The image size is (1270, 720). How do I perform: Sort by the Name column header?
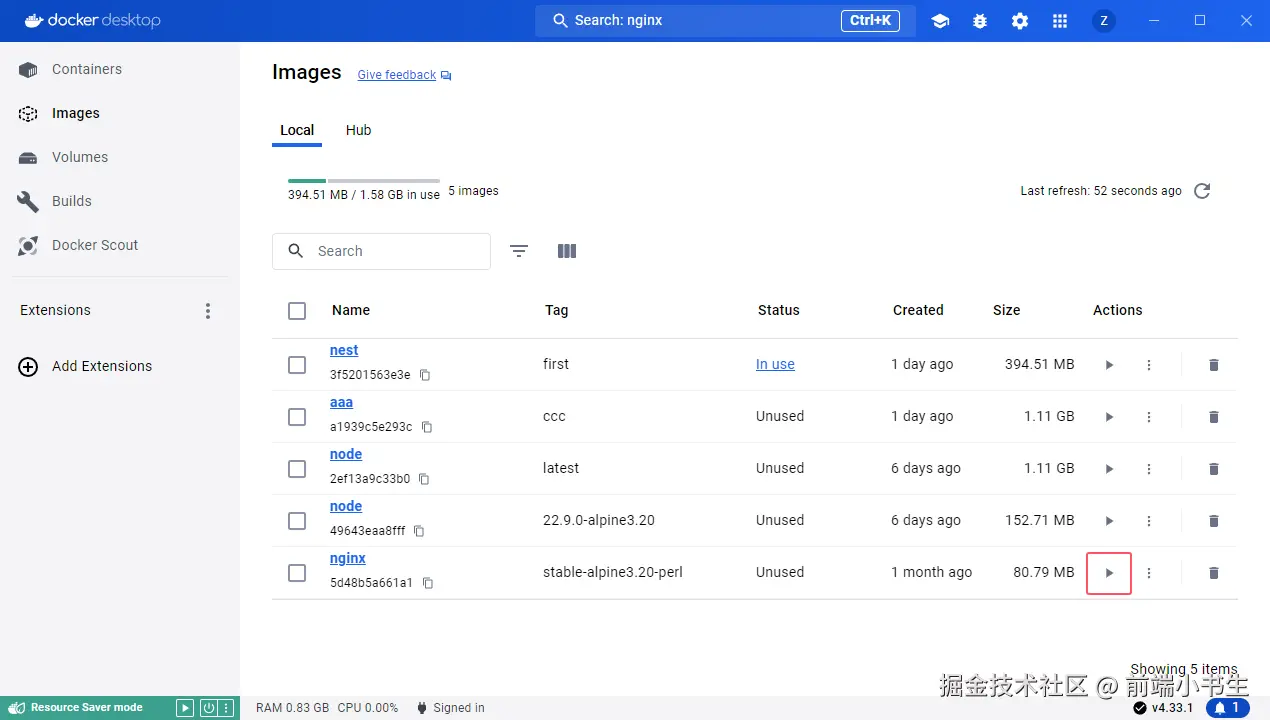click(351, 310)
